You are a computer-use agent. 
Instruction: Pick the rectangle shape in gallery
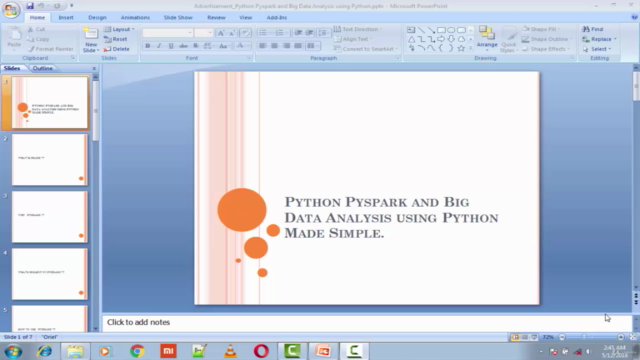(441, 30)
